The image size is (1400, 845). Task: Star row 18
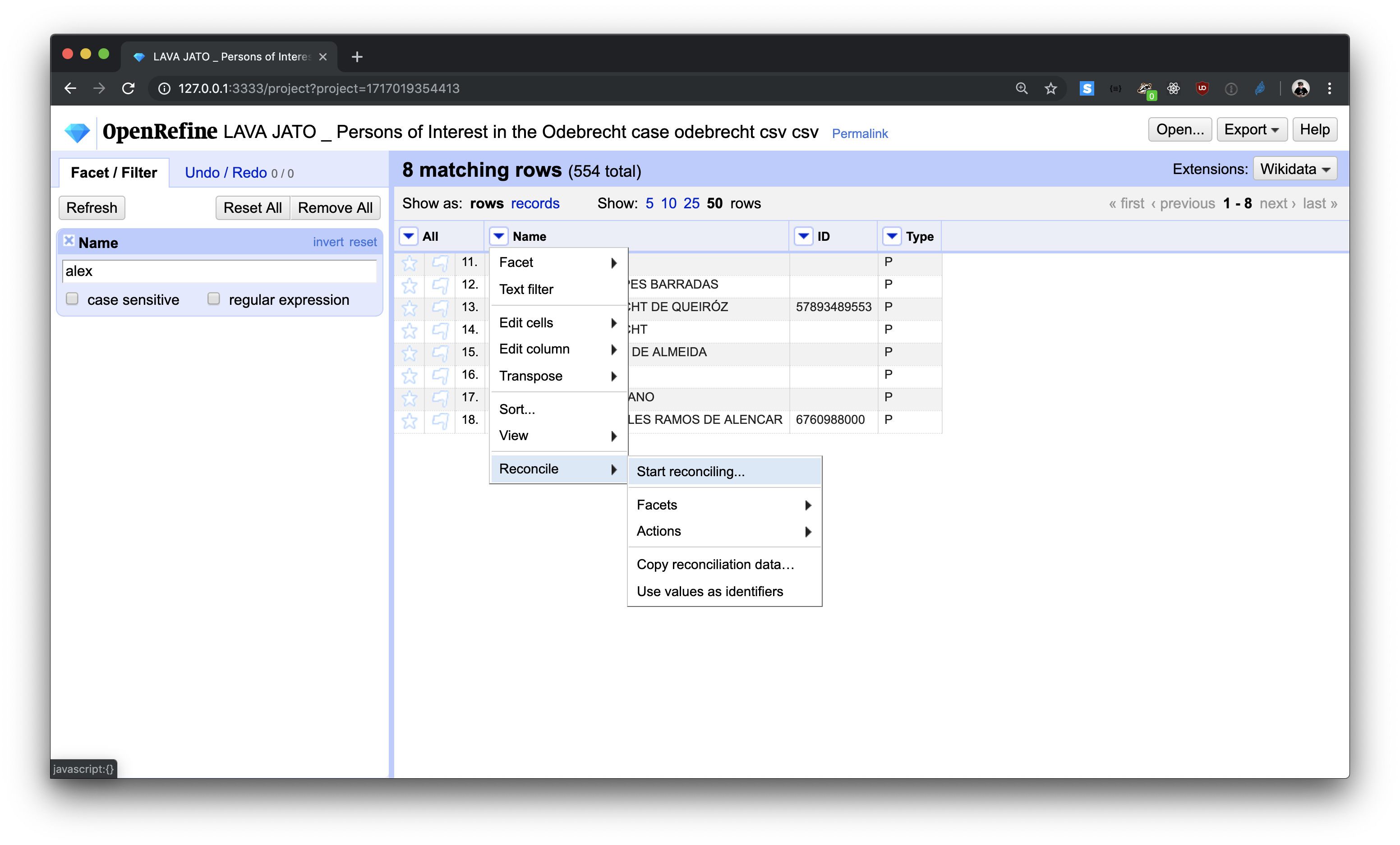coord(409,420)
